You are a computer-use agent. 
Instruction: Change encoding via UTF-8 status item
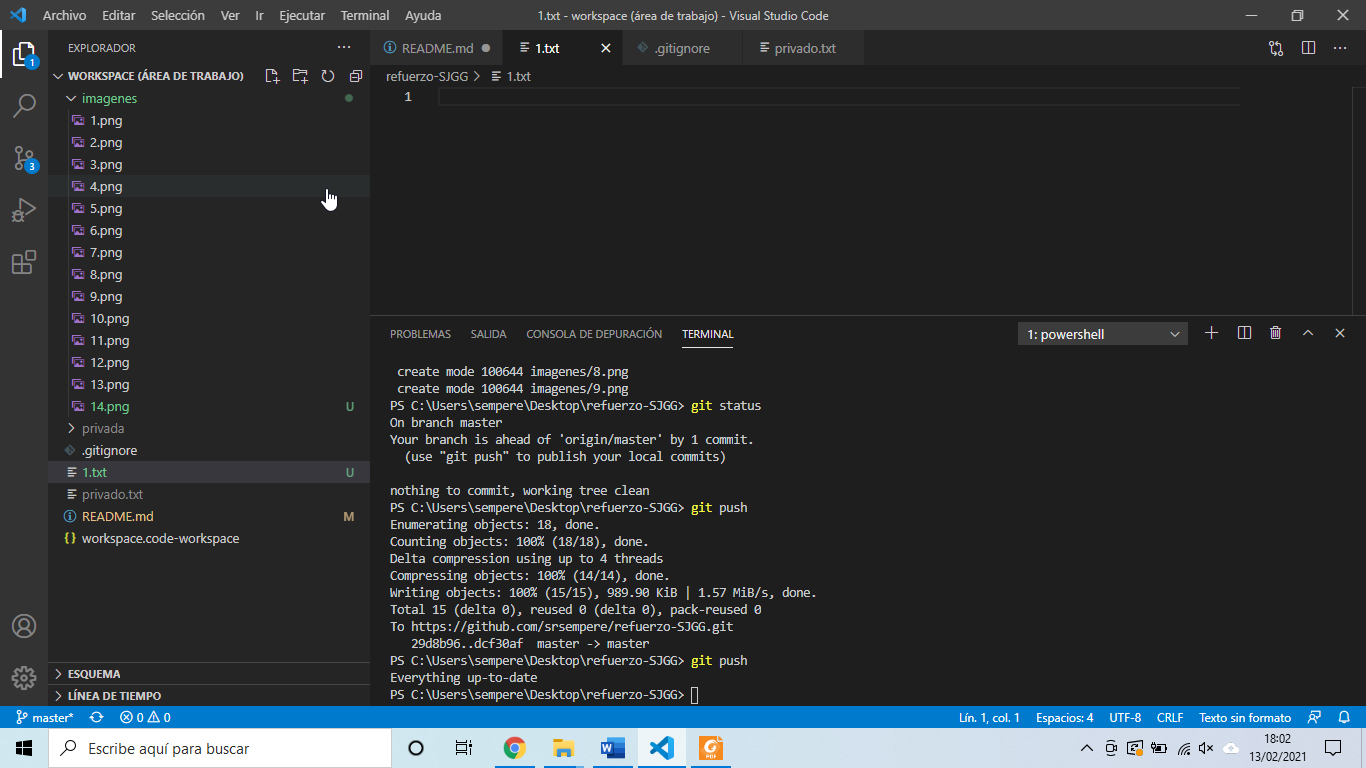(x=1125, y=717)
